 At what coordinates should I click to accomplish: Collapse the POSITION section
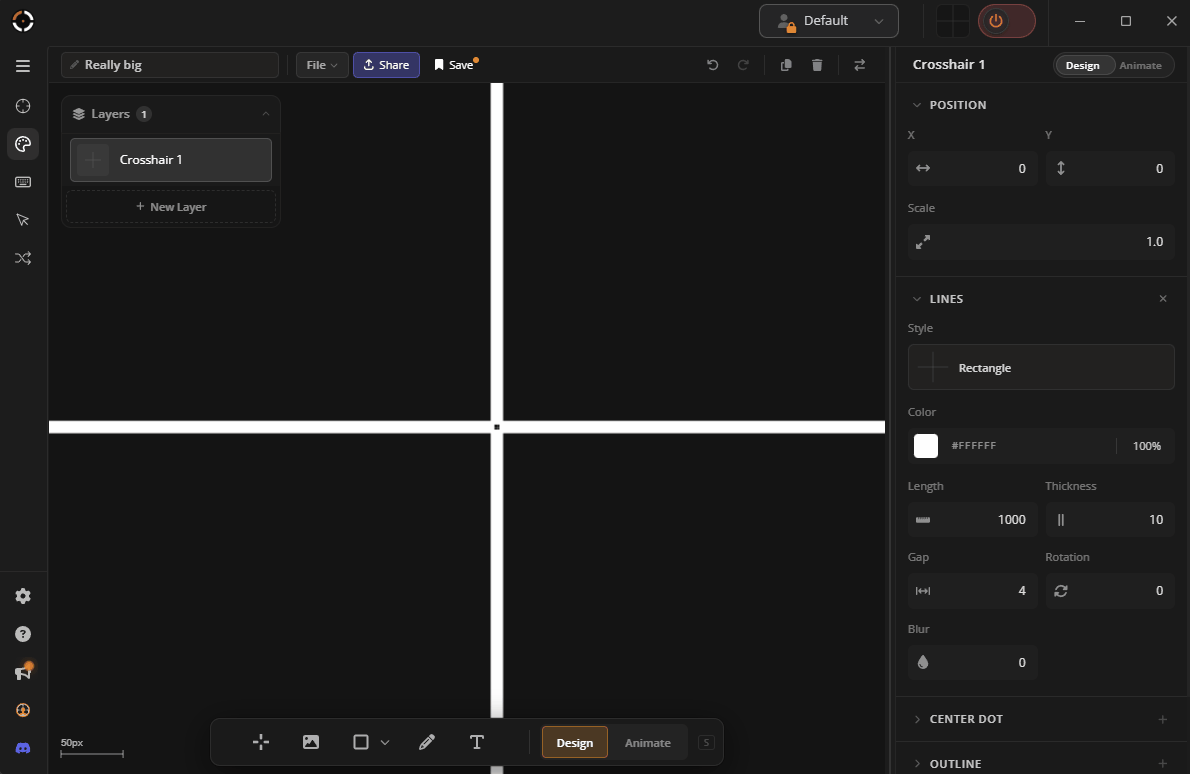coord(916,105)
